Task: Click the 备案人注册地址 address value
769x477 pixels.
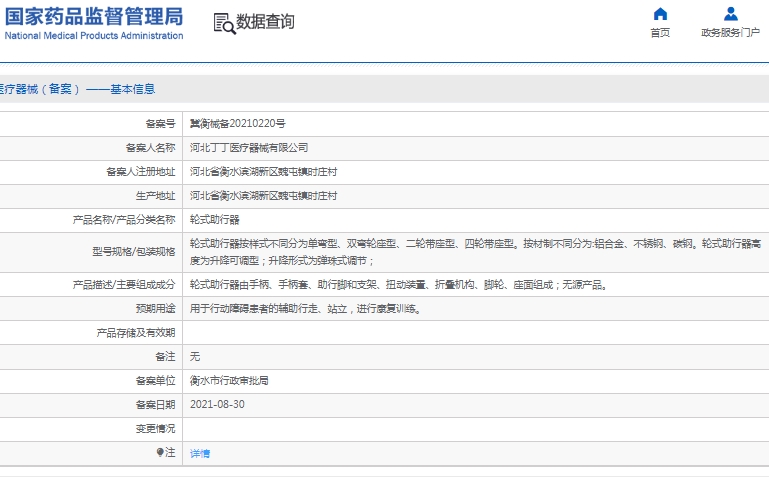Action: coord(263,172)
